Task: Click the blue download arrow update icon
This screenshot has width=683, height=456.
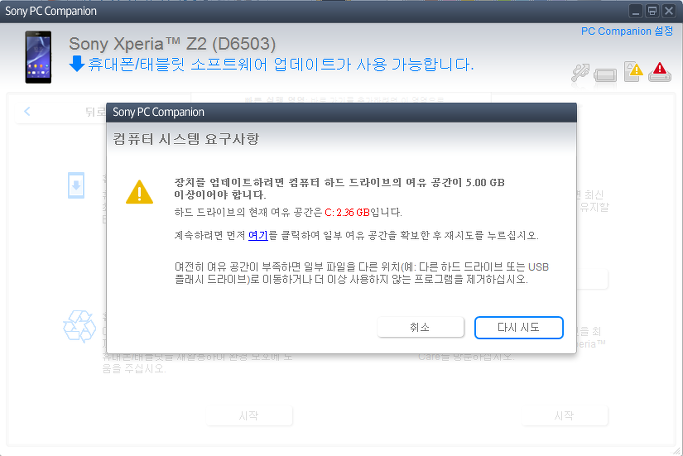Action: point(77,64)
